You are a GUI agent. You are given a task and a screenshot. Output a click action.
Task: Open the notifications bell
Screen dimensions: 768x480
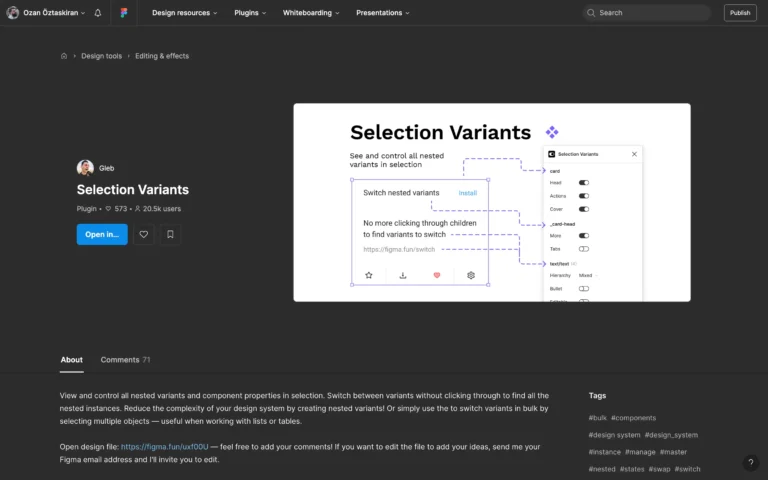pyautogui.click(x=98, y=13)
